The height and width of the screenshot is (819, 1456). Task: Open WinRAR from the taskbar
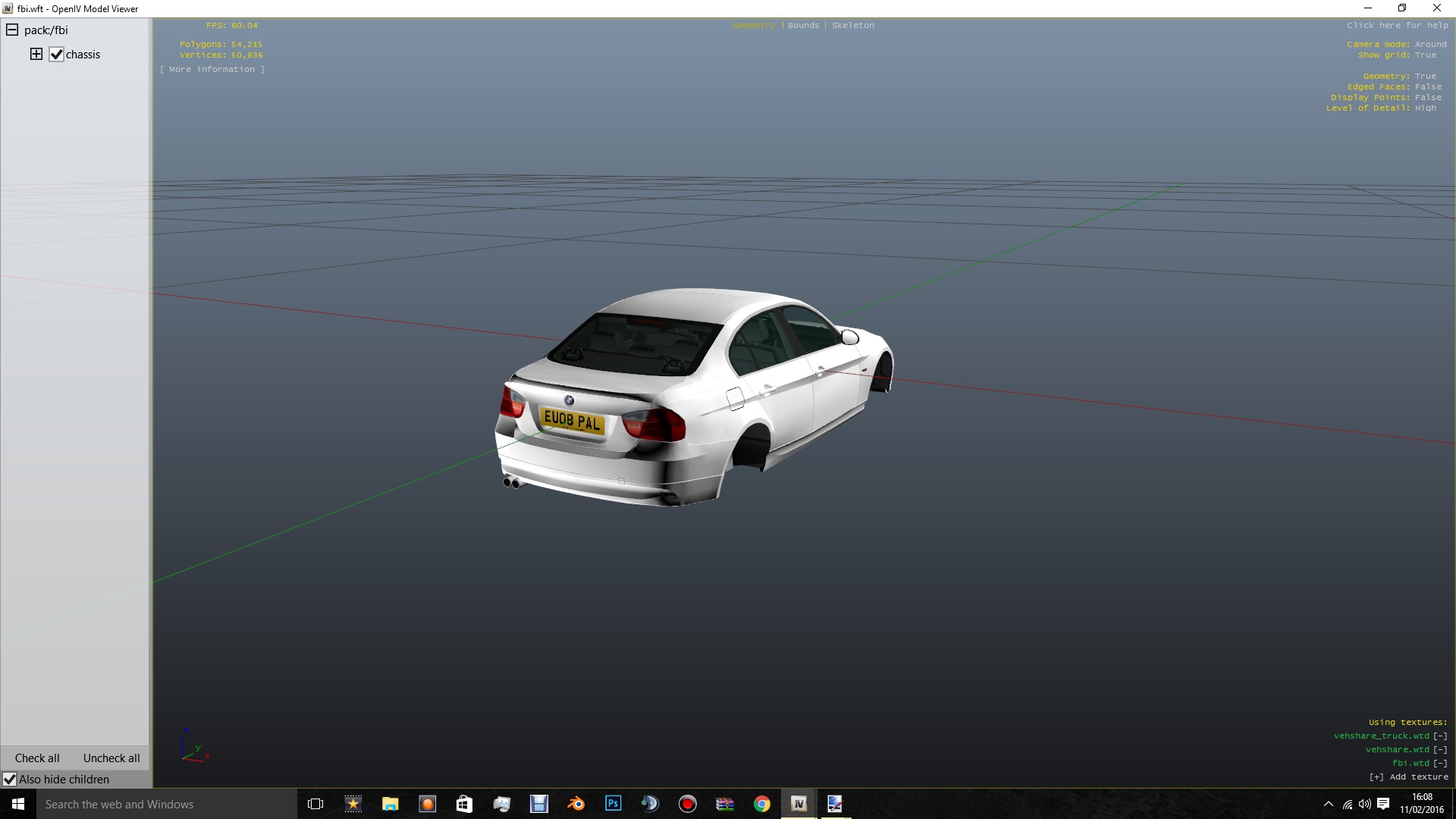725,804
